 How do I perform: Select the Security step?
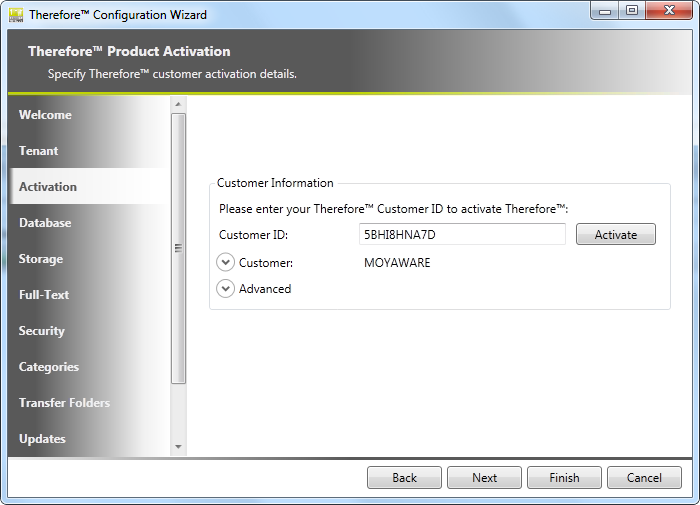(42, 331)
